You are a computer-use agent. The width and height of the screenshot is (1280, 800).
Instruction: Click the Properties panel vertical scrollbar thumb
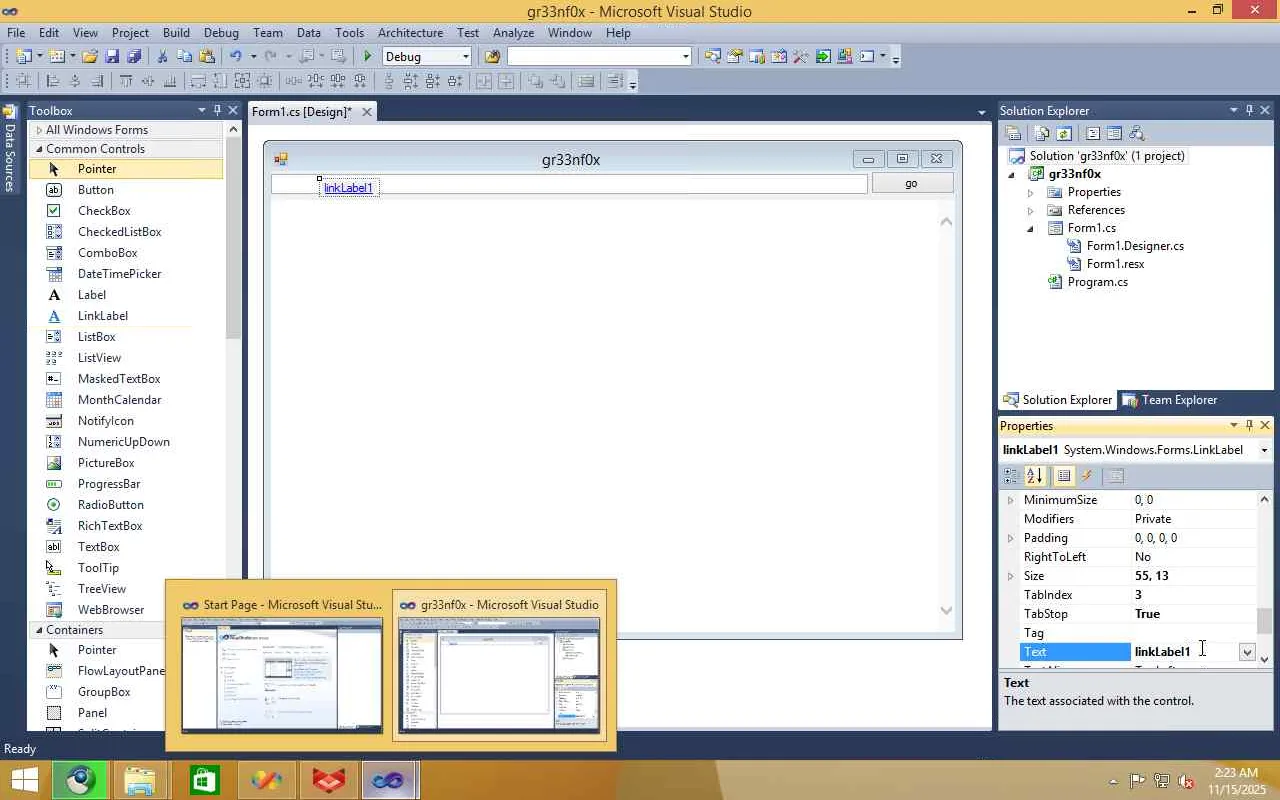pyautogui.click(x=1265, y=621)
